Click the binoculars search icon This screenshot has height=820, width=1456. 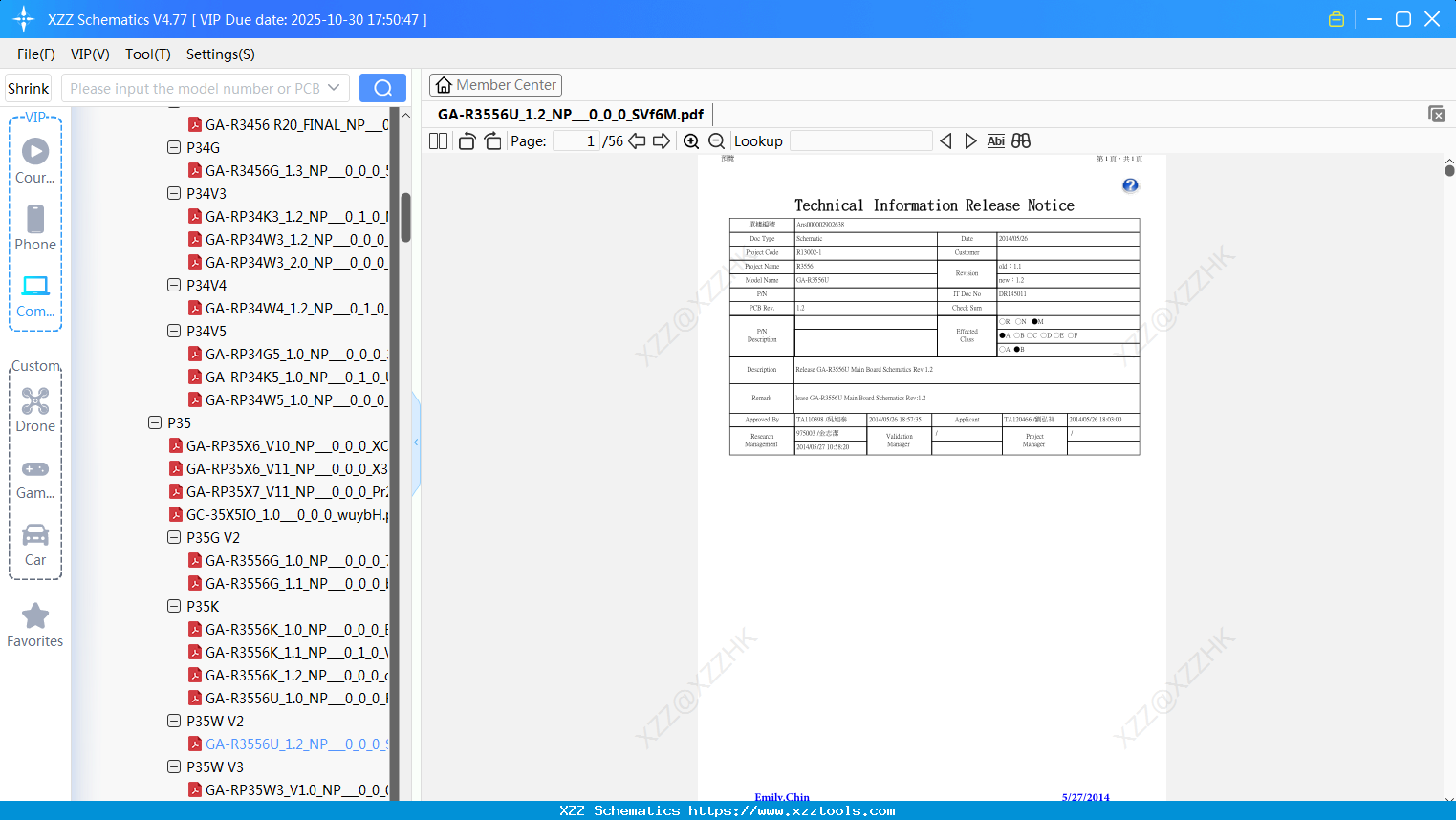1021,141
